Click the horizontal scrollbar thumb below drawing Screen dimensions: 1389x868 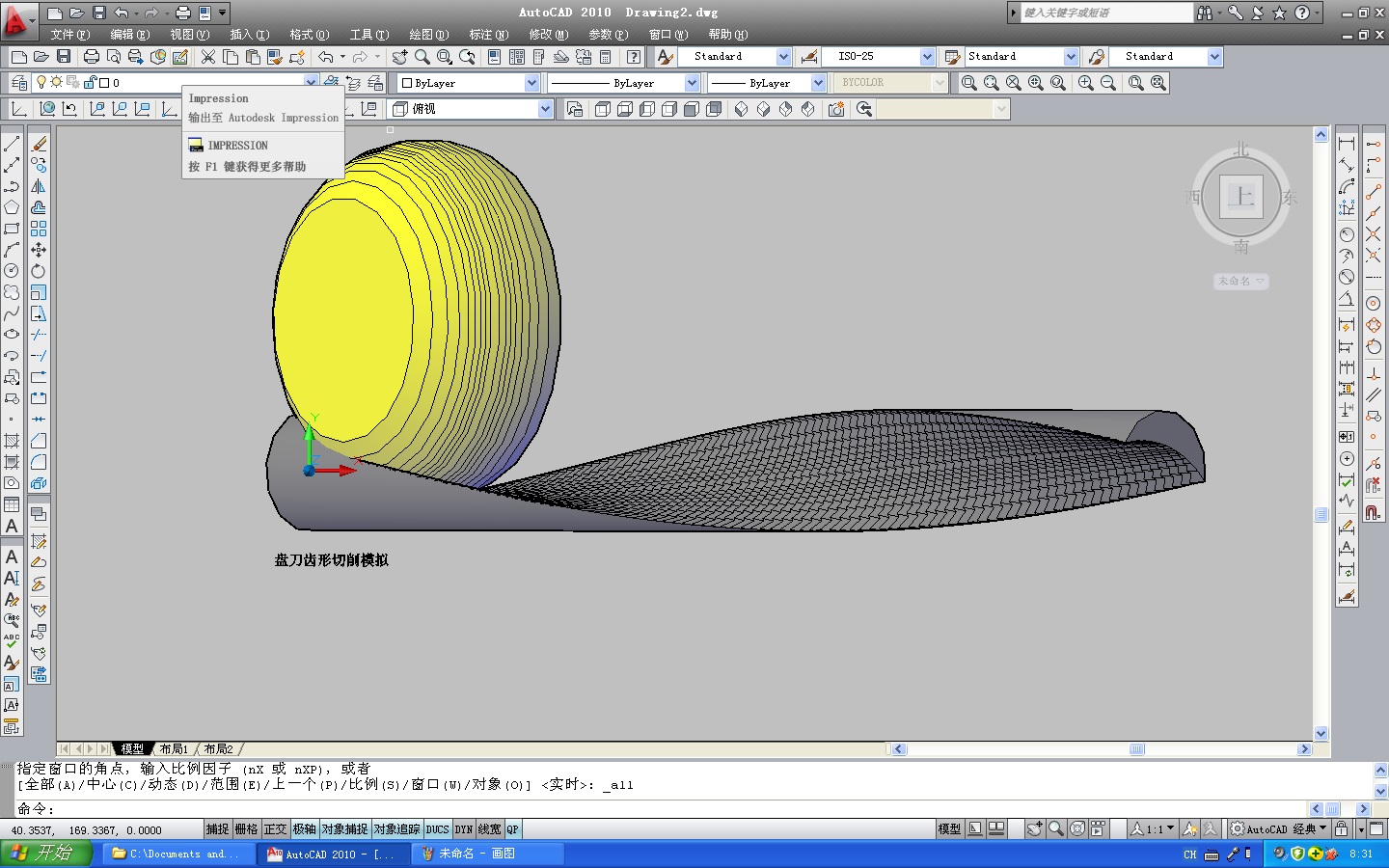click(x=1137, y=749)
